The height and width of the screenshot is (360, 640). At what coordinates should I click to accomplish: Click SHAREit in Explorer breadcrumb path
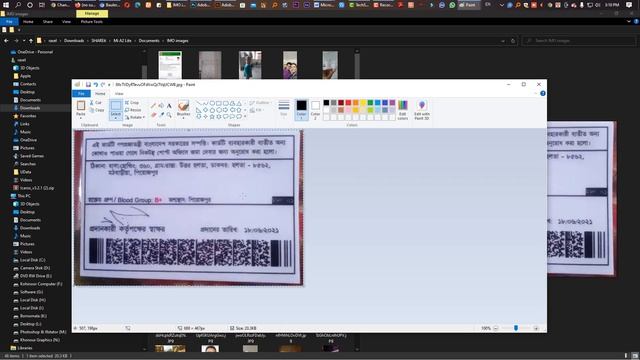[98, 41]
